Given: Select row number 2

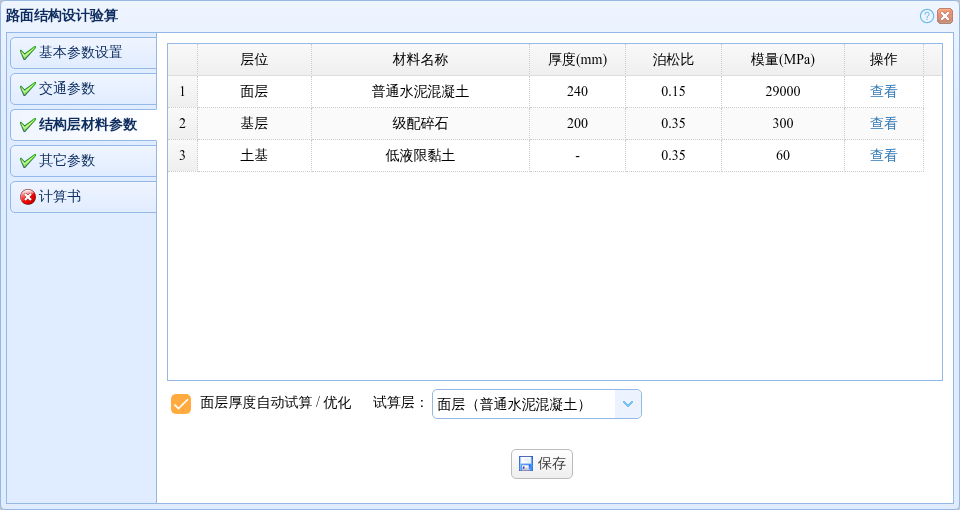Looking at the screenshot, I should coord(182,124).
